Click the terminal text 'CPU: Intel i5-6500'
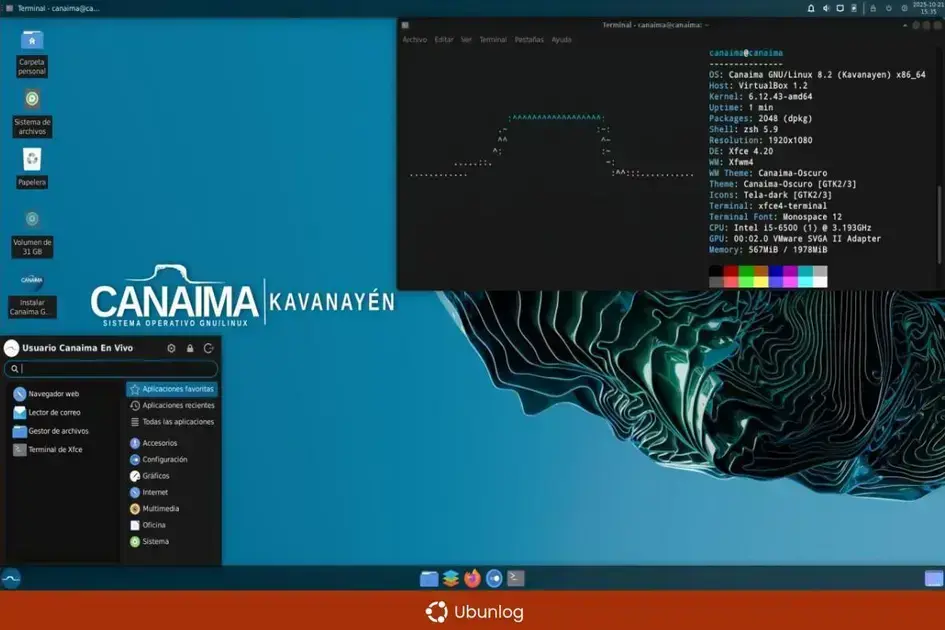The width and height of the screenshot is (945, 630). (751, 228)
